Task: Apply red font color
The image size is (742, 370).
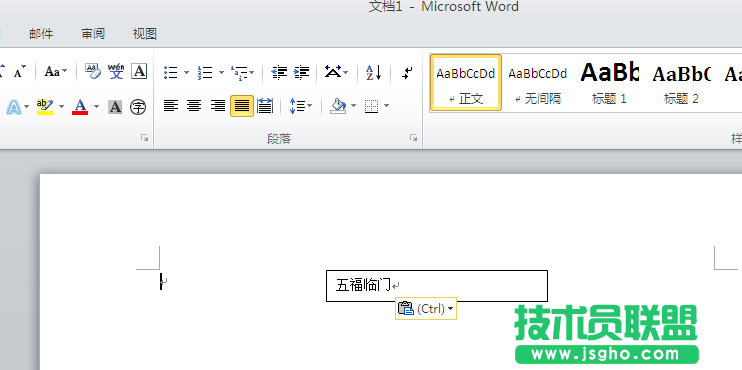Action: [80, 107]
